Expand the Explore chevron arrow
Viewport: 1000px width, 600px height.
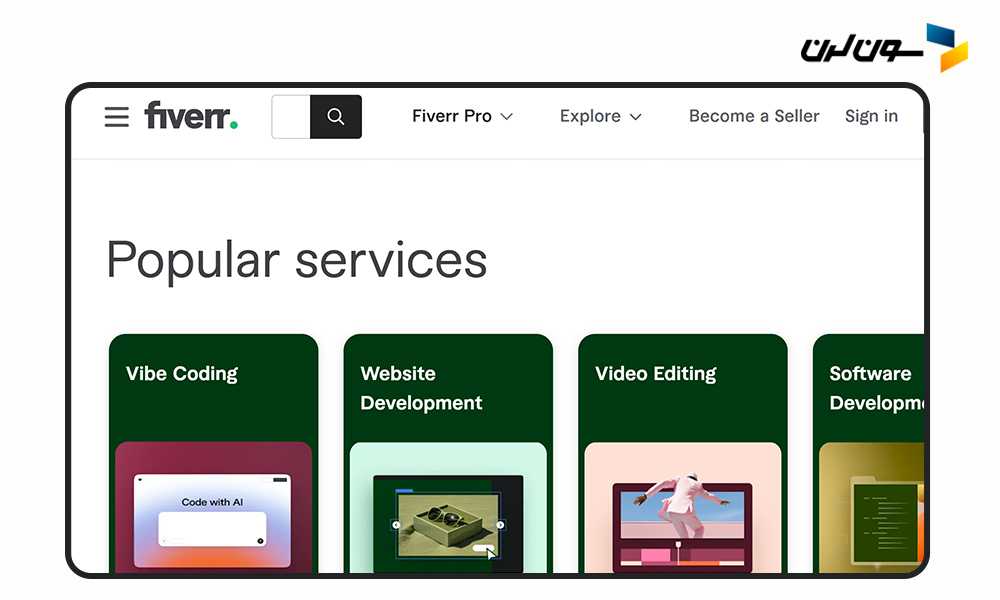(635, 117)
